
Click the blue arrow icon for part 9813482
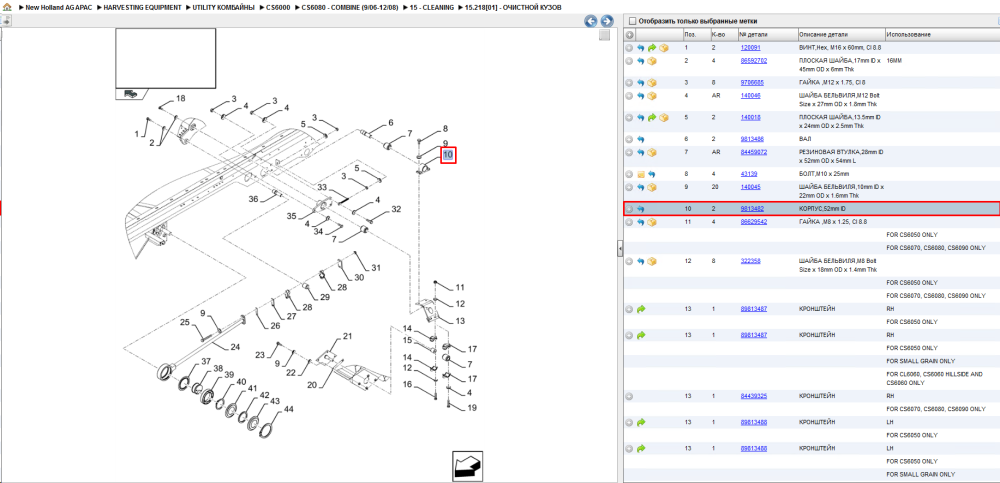pos(641,209)
